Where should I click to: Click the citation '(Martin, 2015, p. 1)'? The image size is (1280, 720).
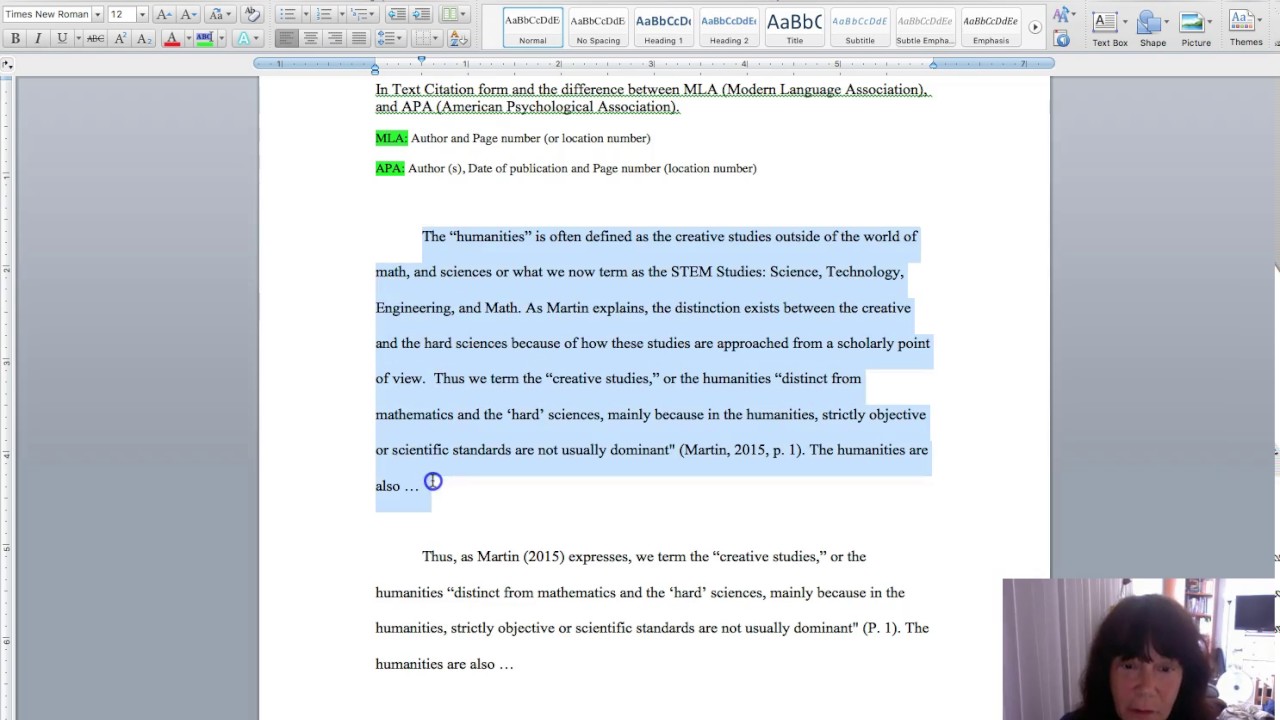coord(741,450)
